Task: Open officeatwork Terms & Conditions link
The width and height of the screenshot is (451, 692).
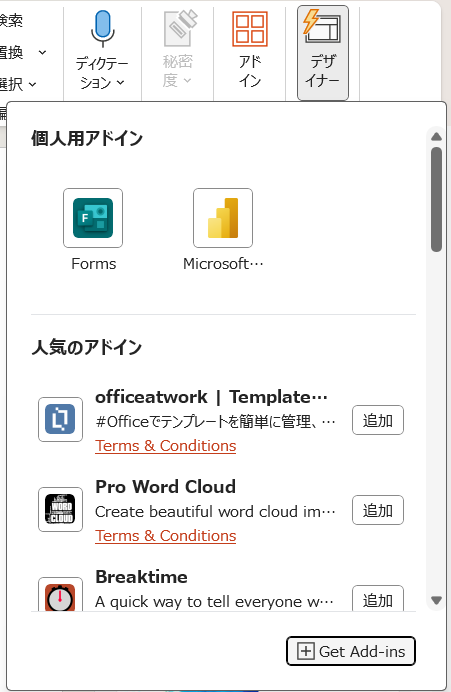Action: (x=165, y=446)
